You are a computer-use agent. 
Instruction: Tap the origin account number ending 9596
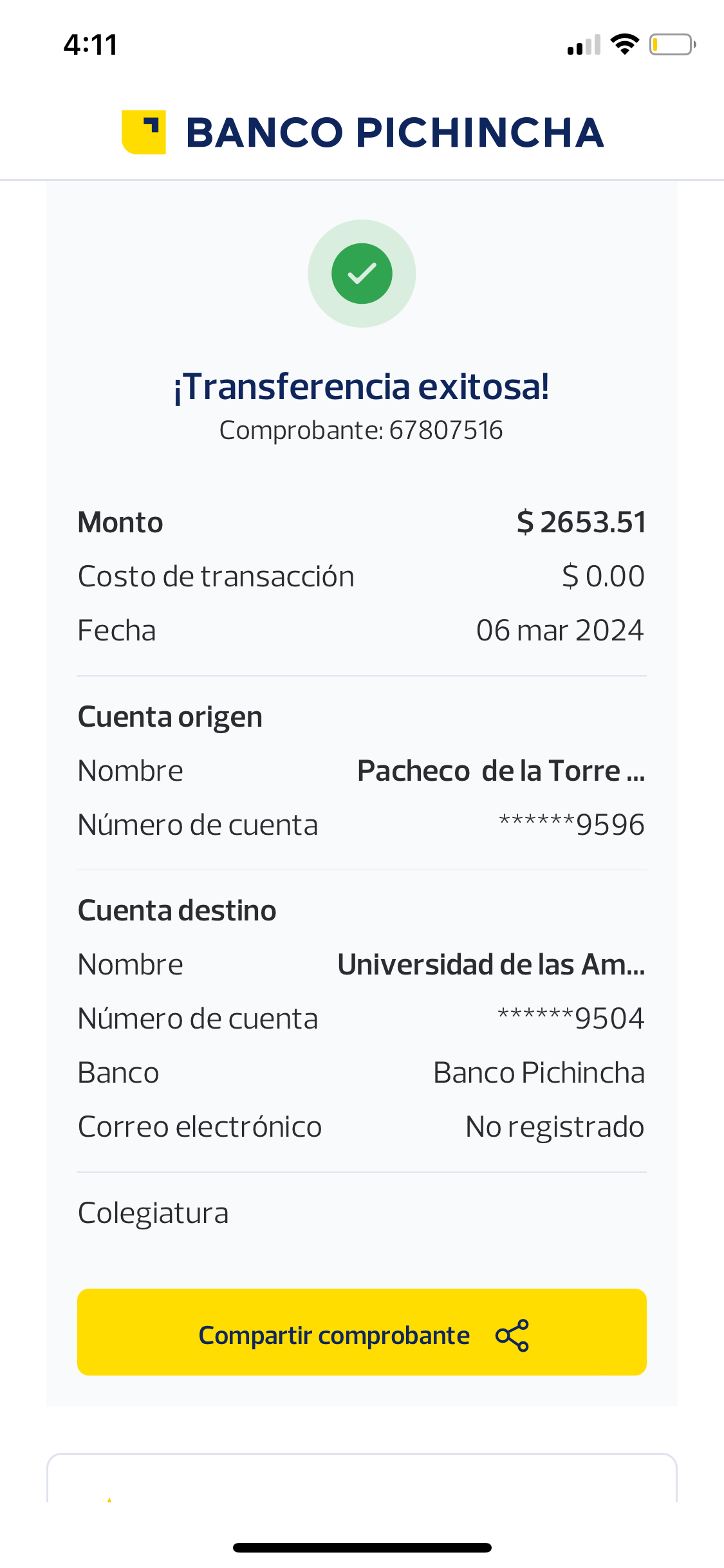(571, 825)
